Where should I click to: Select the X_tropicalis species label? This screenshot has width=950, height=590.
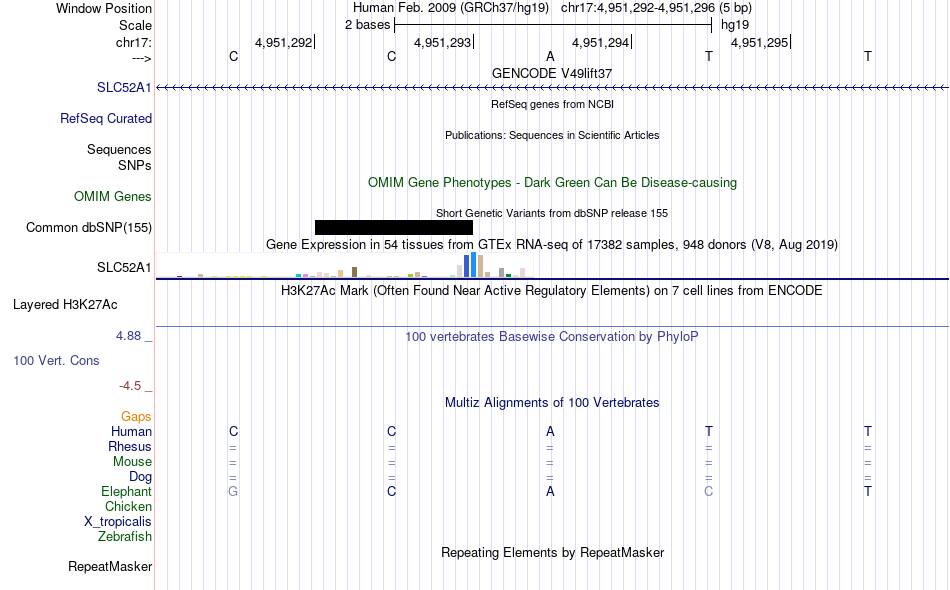click(x=118, y=522)
